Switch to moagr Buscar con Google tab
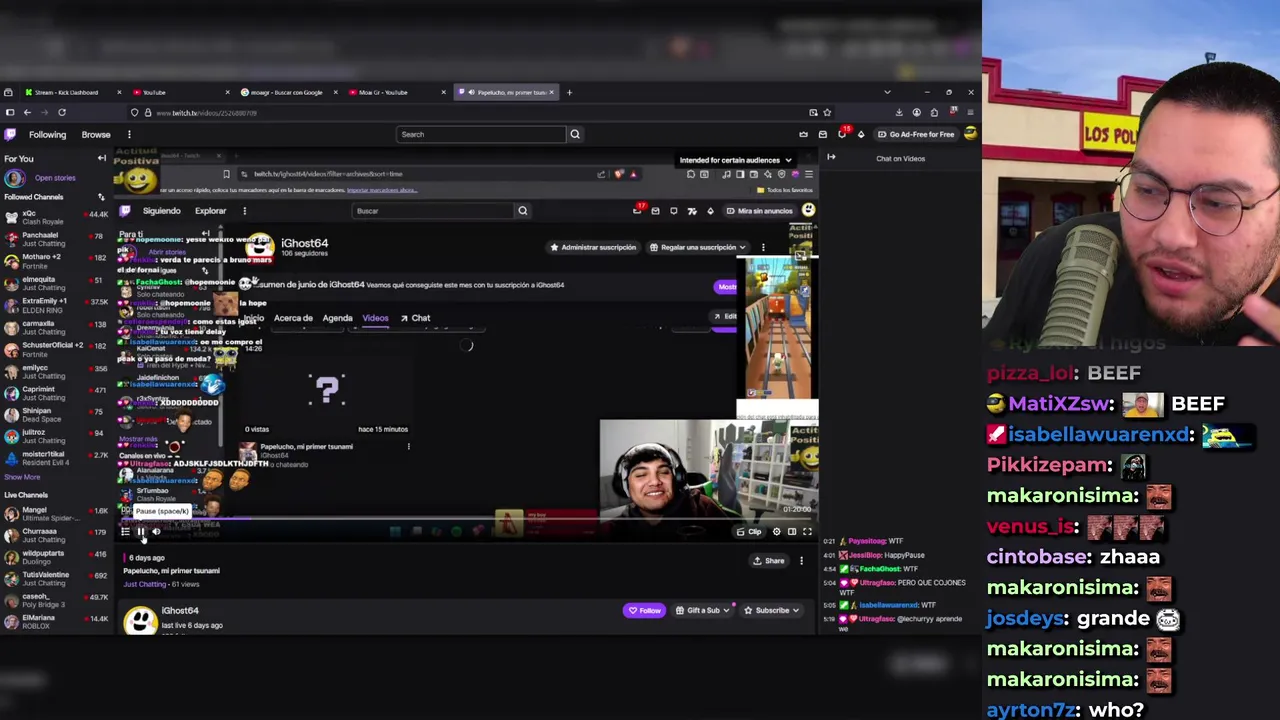This screenshot has width=1280, height=720. [x=288, y=92]
